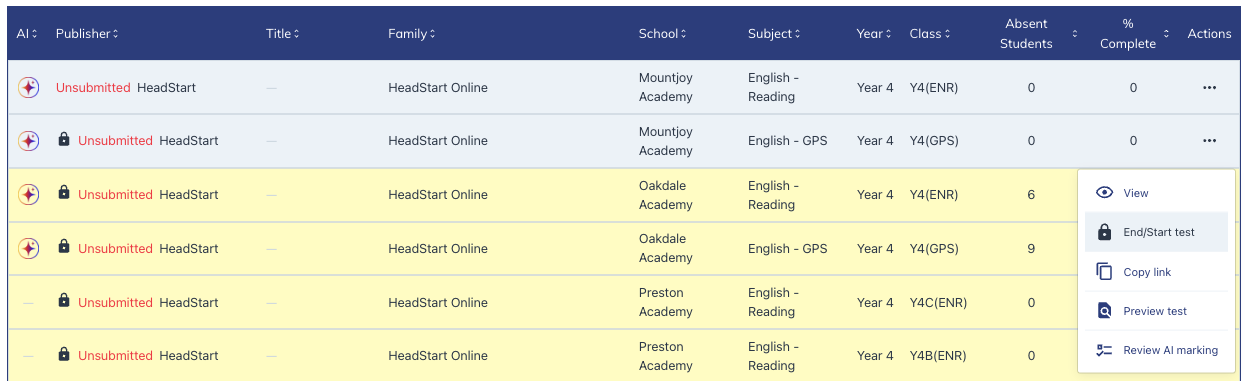
Task: Click the AI sparkle icon for Mountjoy English Reading row
Action: 29,88
